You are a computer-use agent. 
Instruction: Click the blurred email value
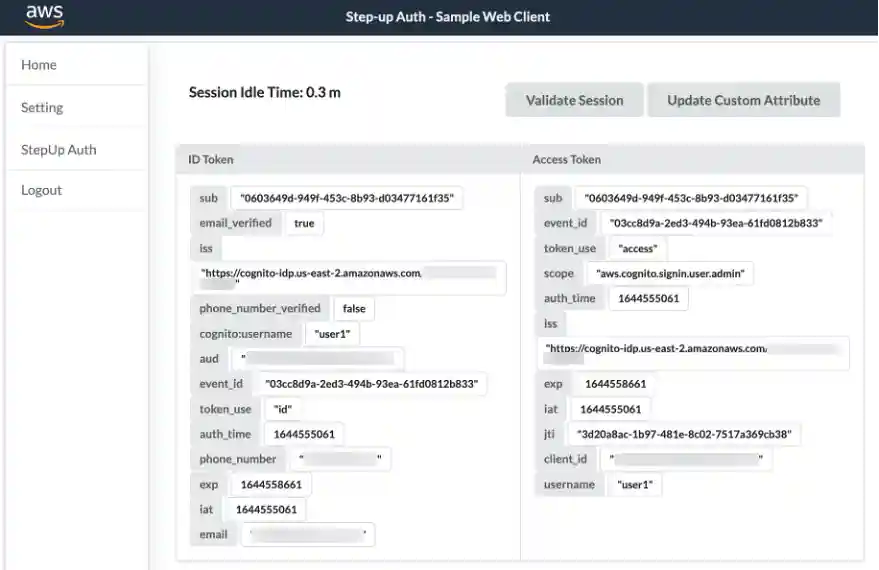click(308, 535)
